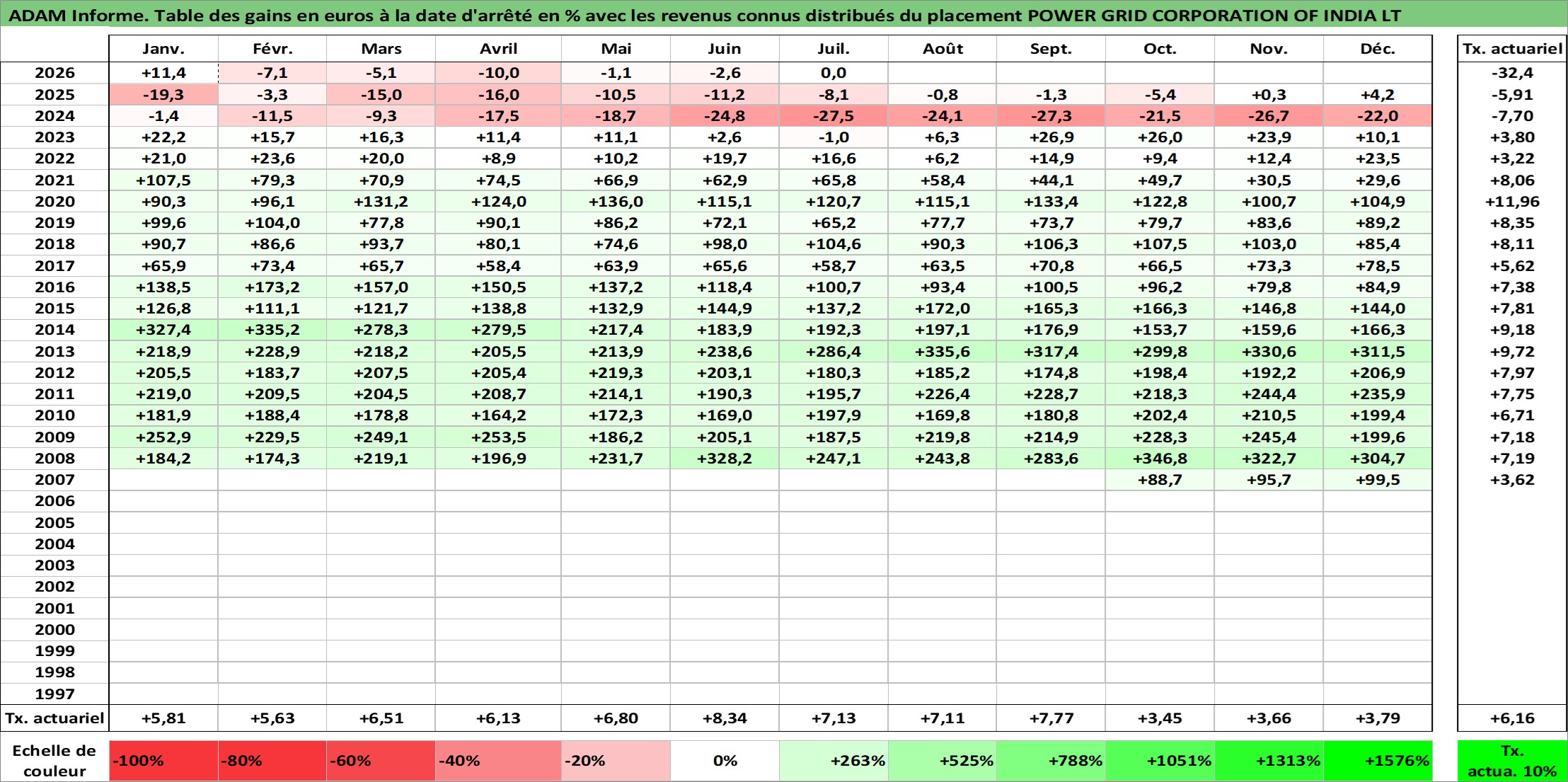
Task: Click the 2026 Janv. value +11,4
Action: [163, 73]
